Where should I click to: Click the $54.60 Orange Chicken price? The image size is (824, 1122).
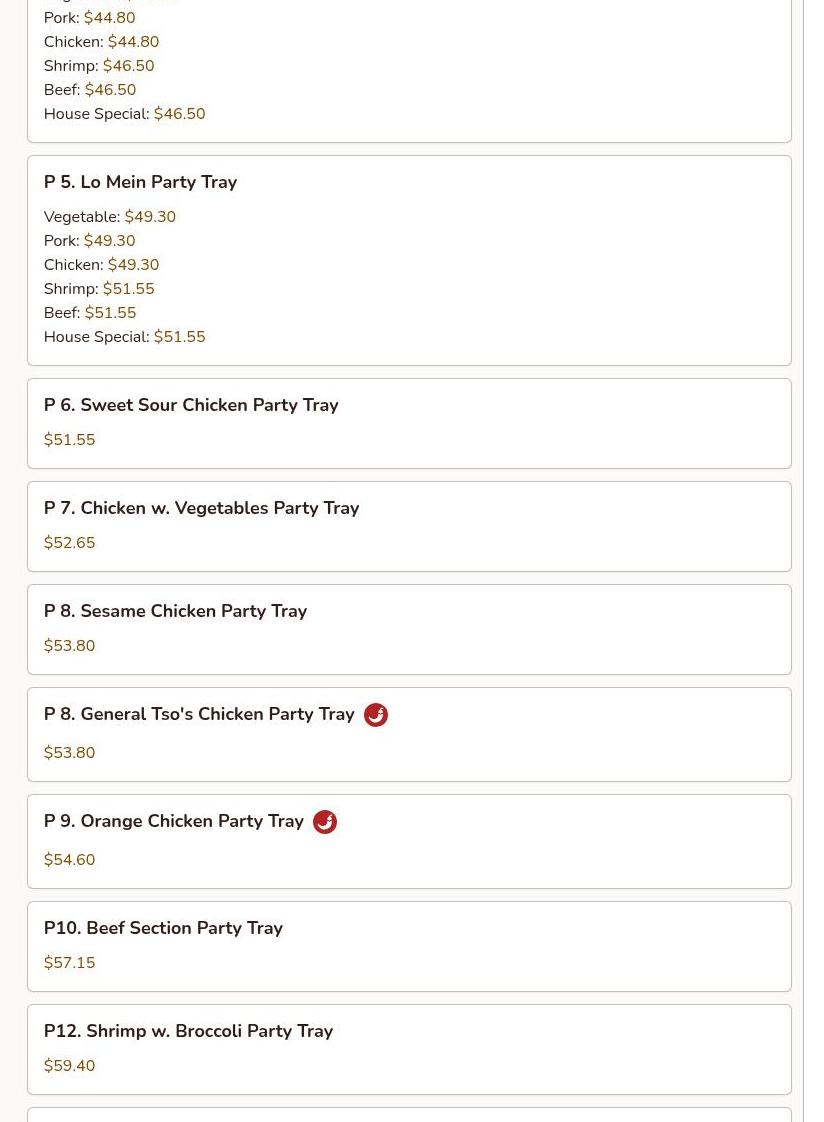[69, 860]
